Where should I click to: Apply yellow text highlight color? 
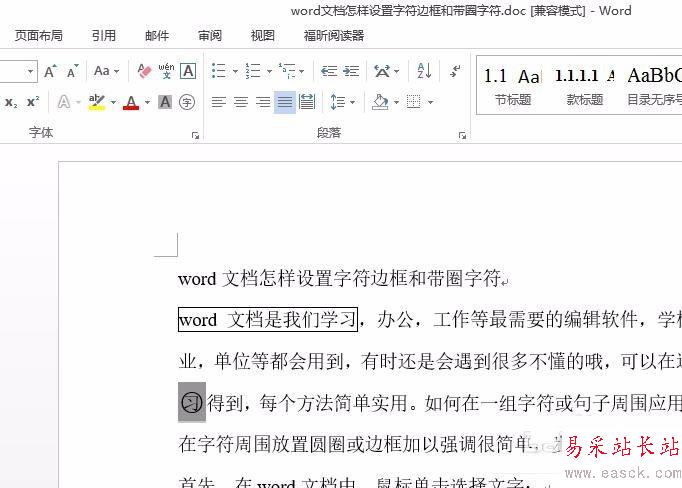[x=97, y=102]
